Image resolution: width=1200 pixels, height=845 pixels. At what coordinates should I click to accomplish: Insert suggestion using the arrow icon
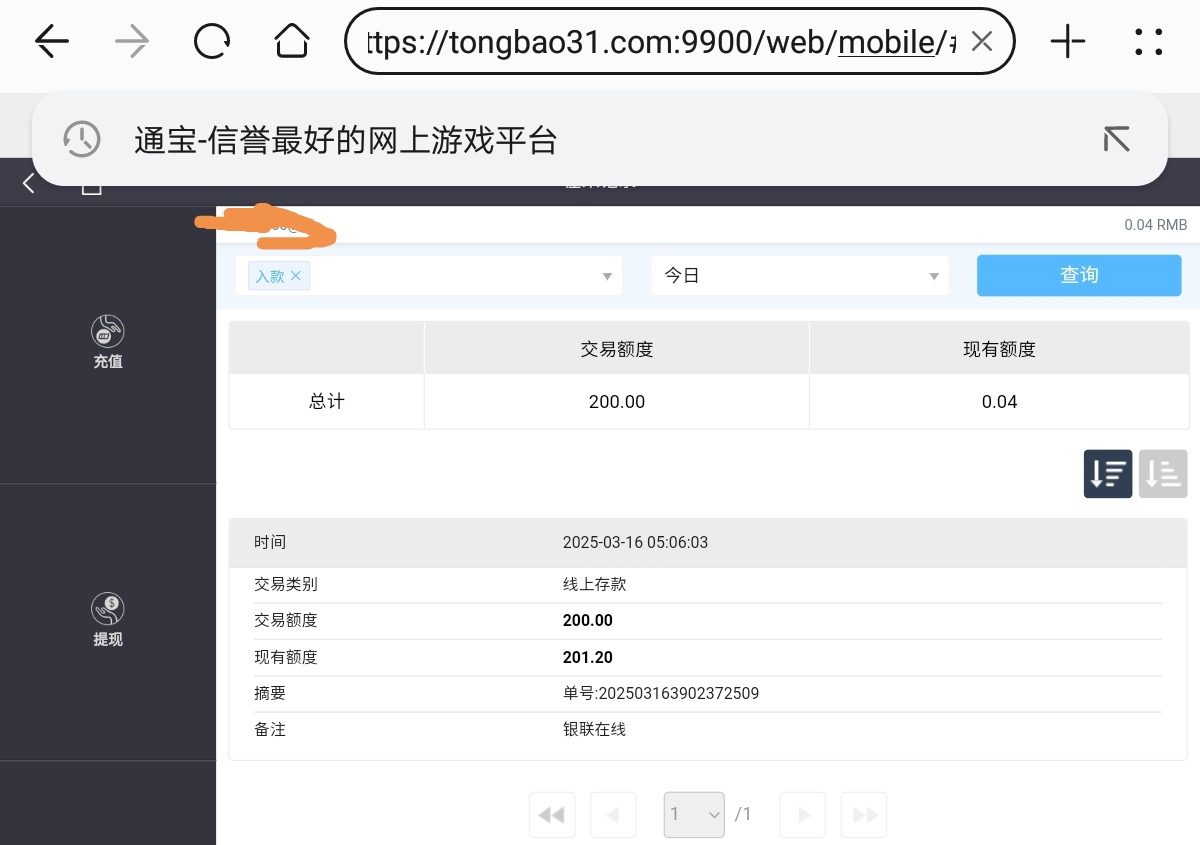click(x=1116, y=140)
